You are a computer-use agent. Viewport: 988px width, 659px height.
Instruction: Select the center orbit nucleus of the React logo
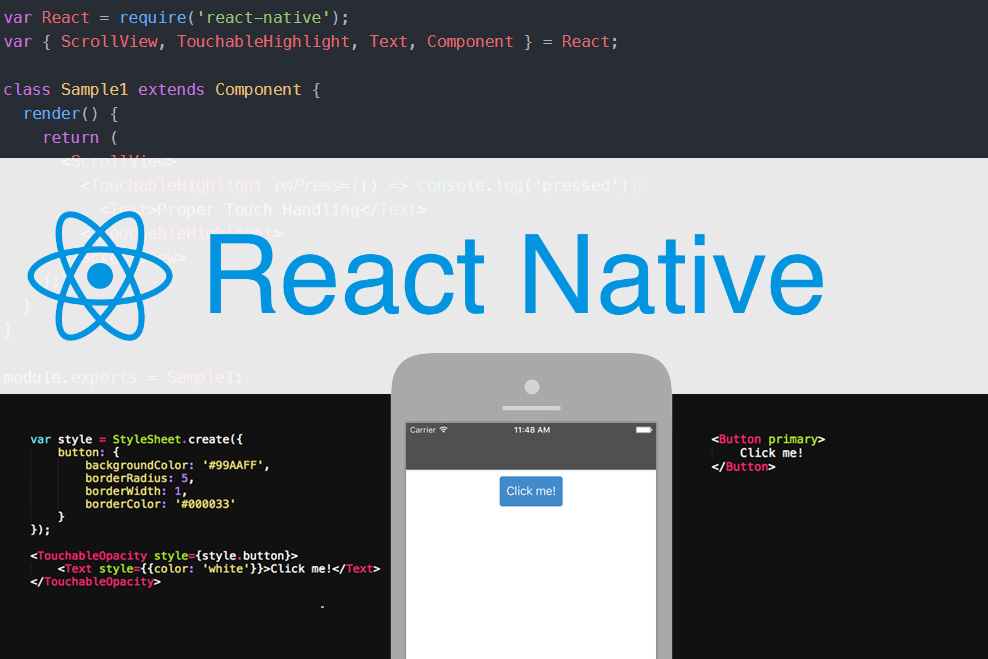[x=99, y=276]
